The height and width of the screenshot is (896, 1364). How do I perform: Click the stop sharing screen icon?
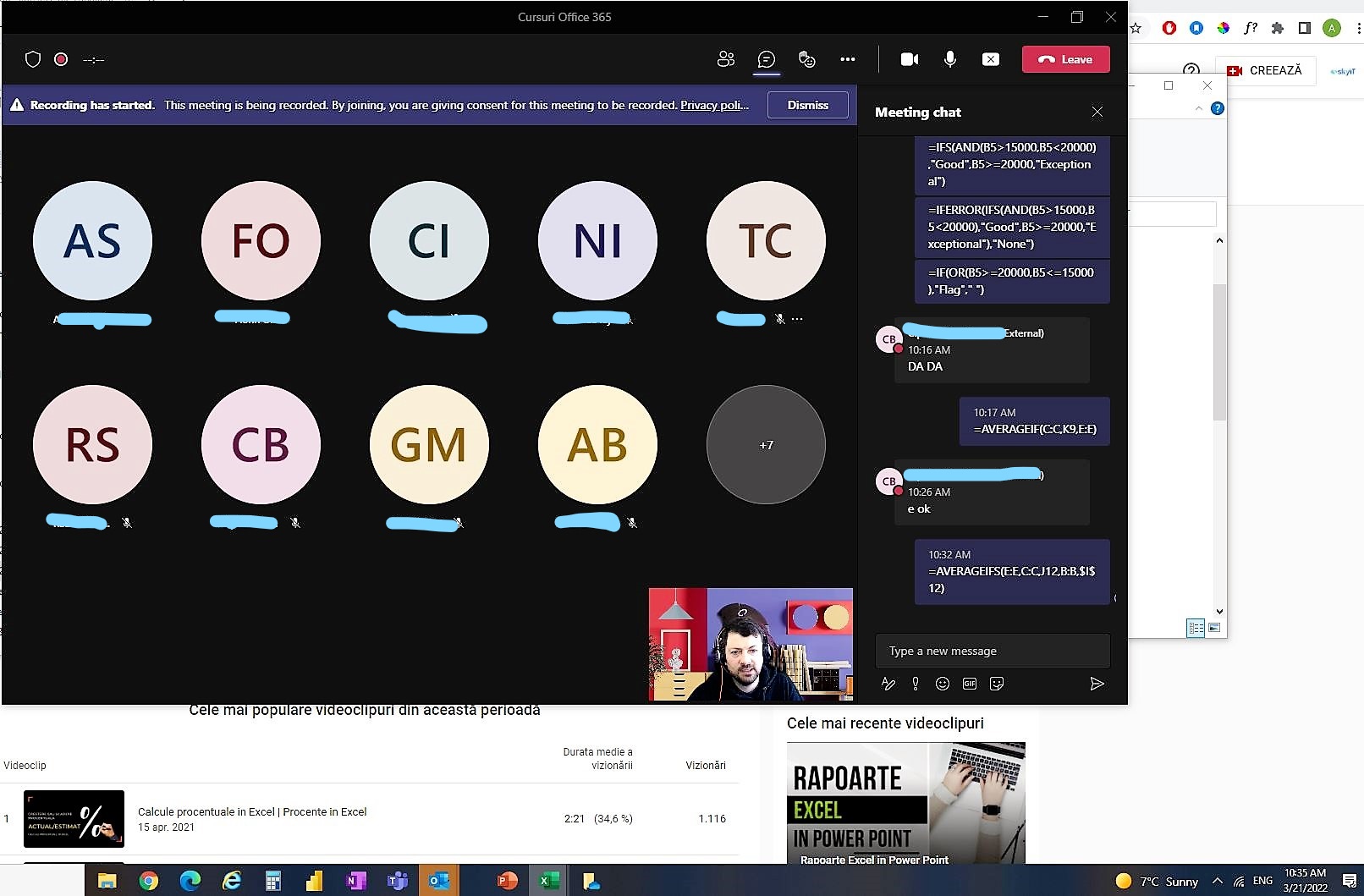pyautogui.click(x=990, y=59)
